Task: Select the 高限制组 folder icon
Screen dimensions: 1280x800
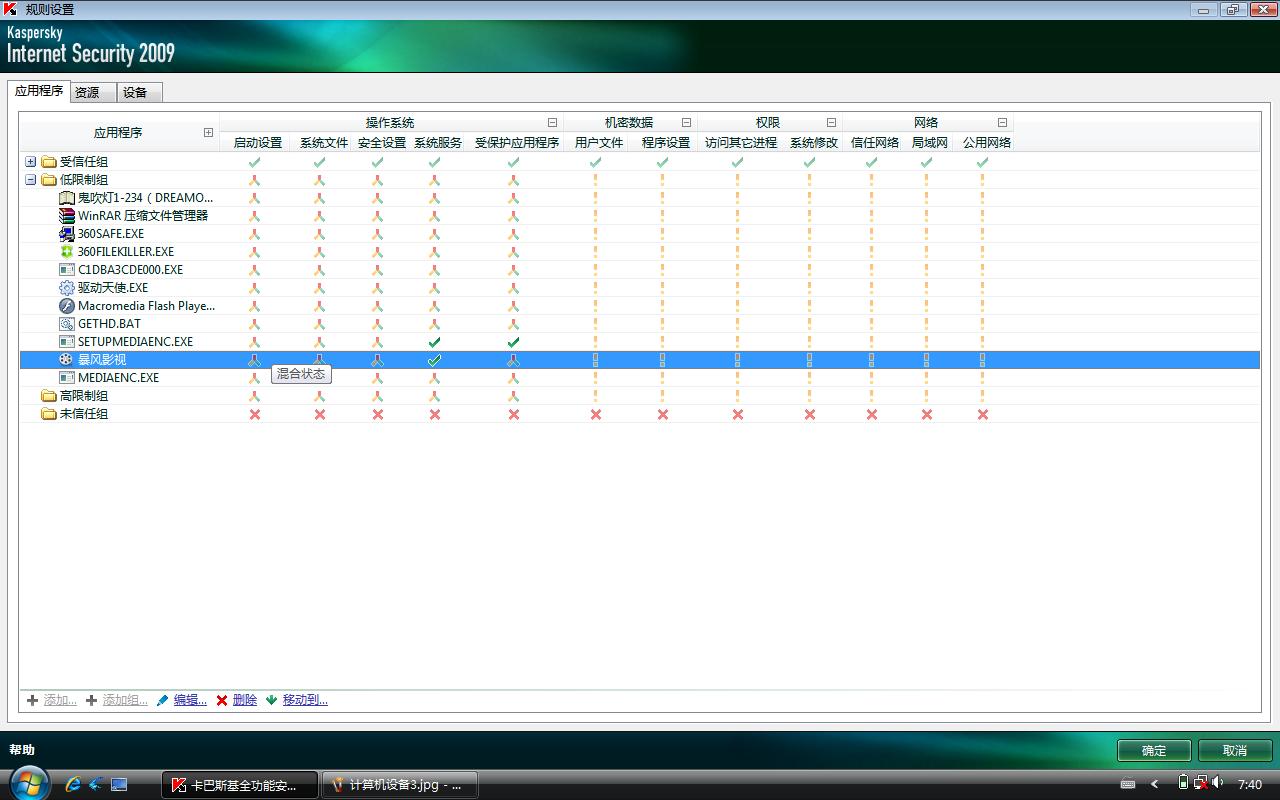Action: (48, 396)
